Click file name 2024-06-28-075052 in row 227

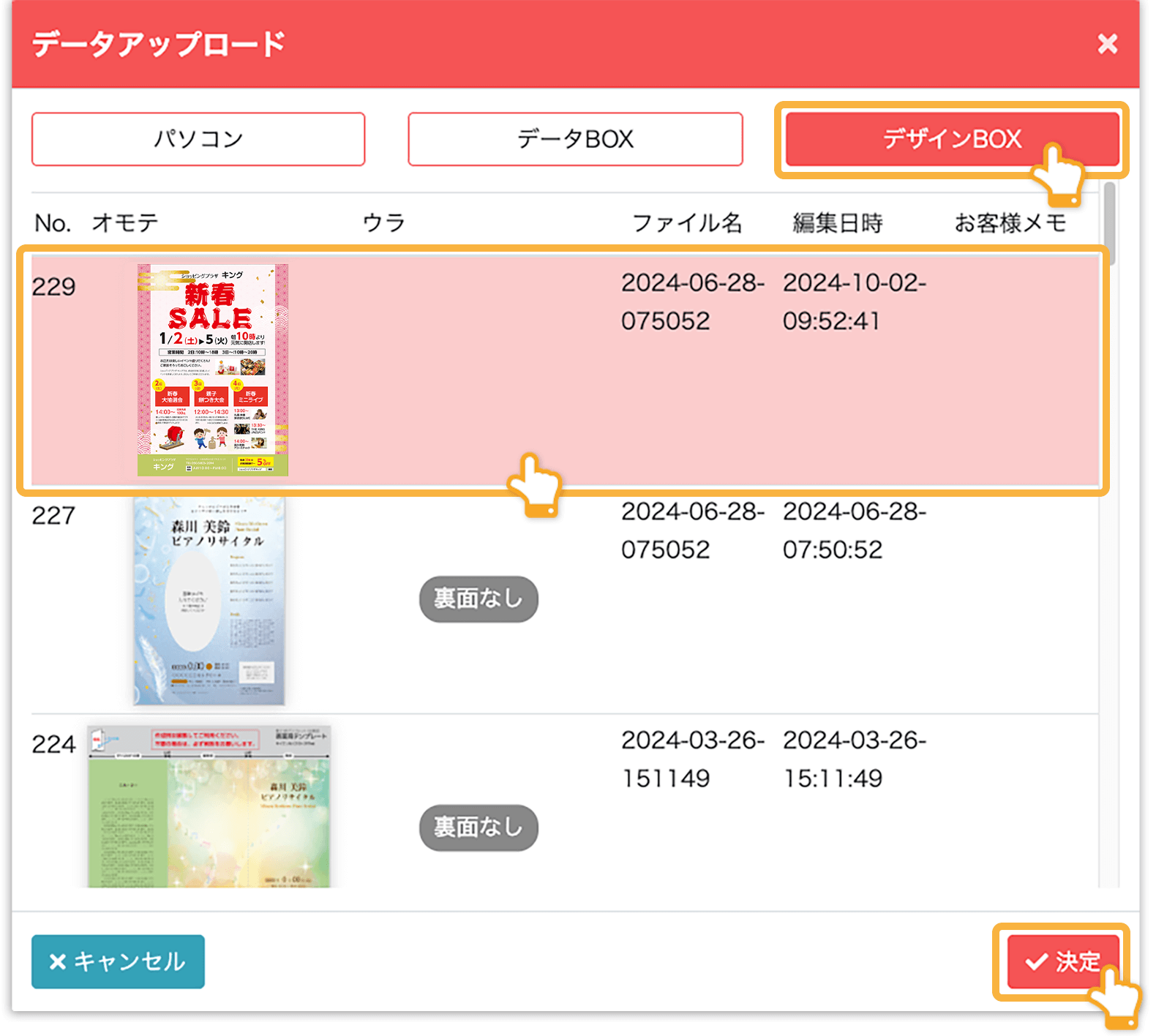point(693,530)
